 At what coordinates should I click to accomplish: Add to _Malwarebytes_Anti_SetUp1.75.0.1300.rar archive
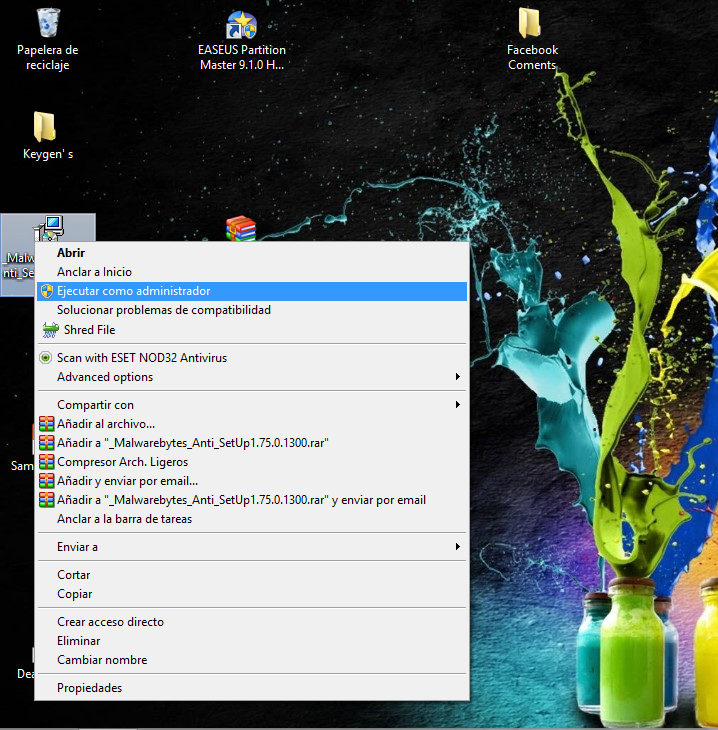pyautogui.click(x=252, y=443)
